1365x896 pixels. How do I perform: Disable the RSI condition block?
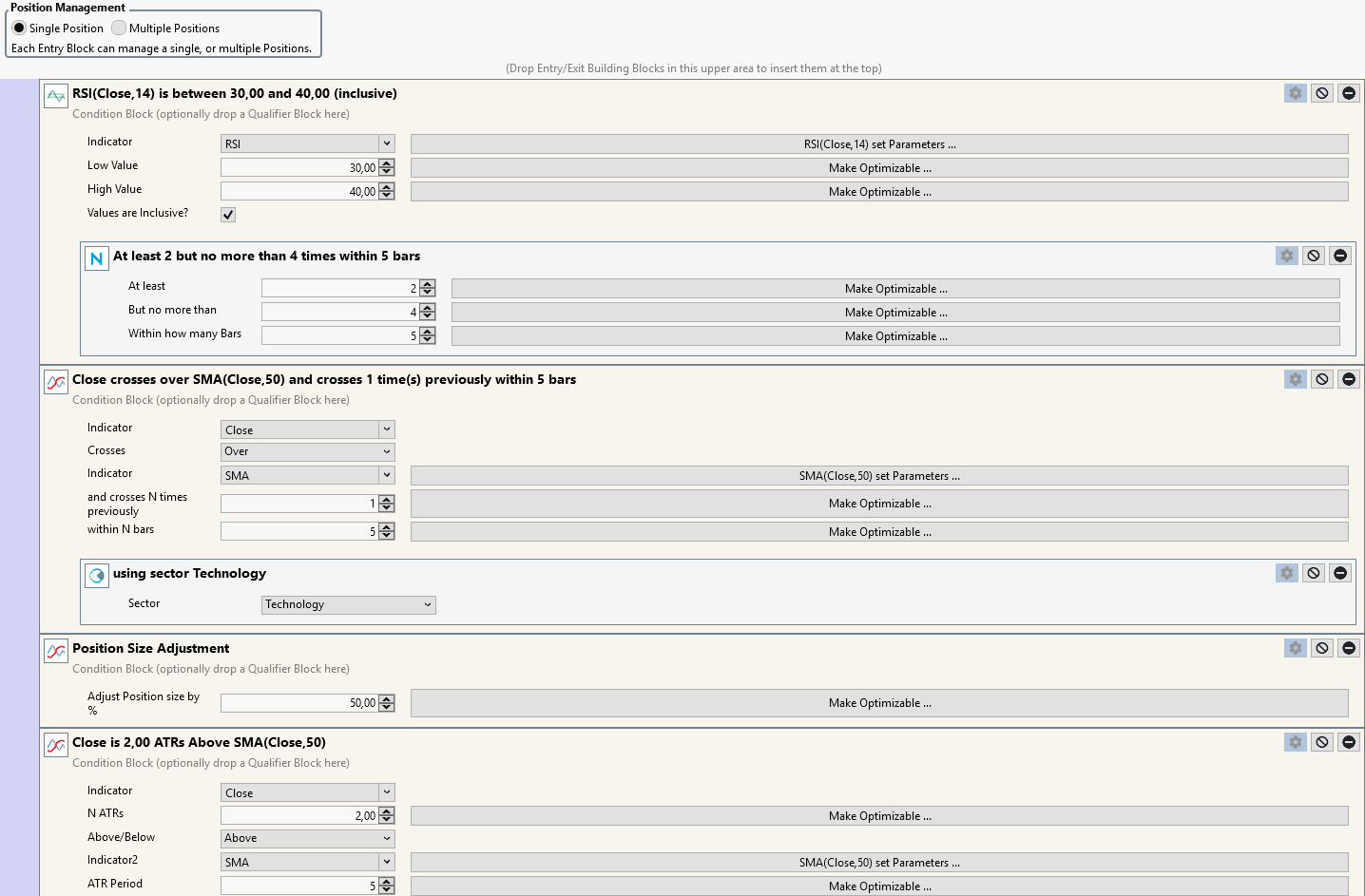click(x=1321, y=93)
